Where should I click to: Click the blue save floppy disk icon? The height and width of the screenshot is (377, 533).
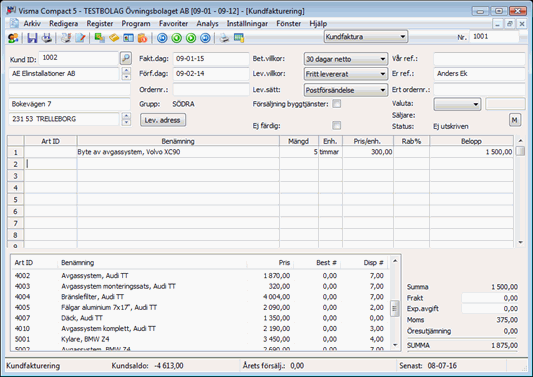(32, 38)
